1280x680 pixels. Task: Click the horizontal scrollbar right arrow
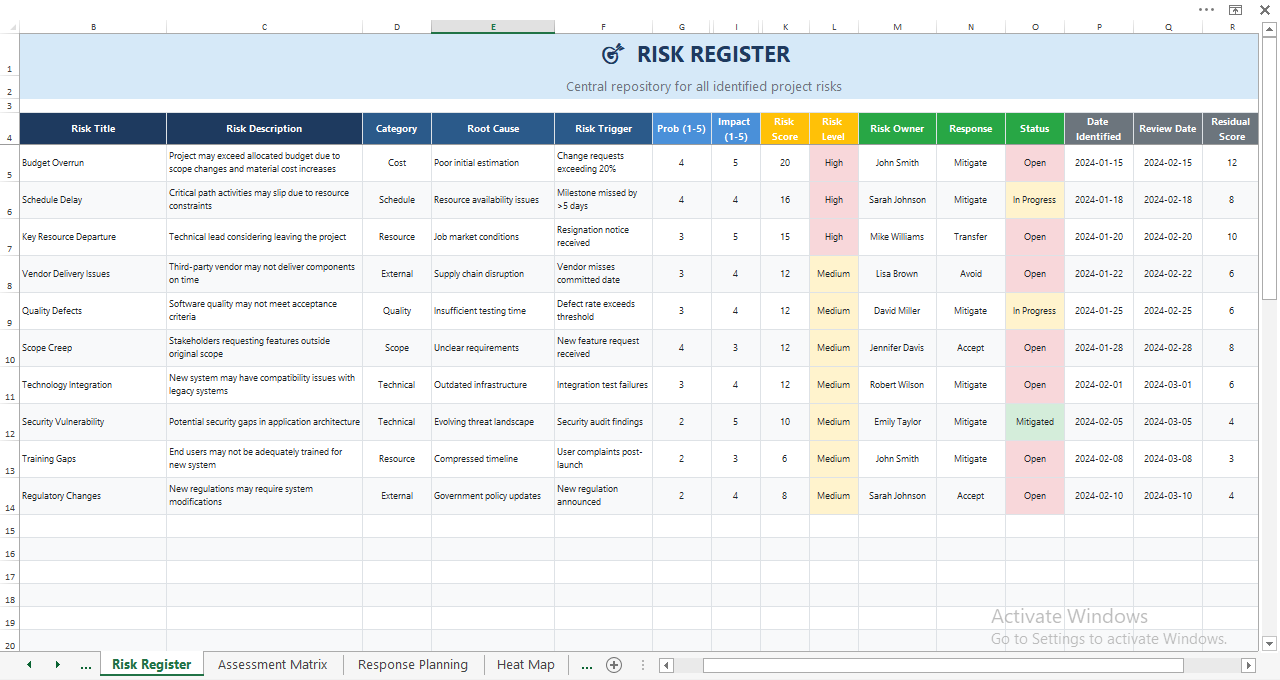[x=1248, y=665]
